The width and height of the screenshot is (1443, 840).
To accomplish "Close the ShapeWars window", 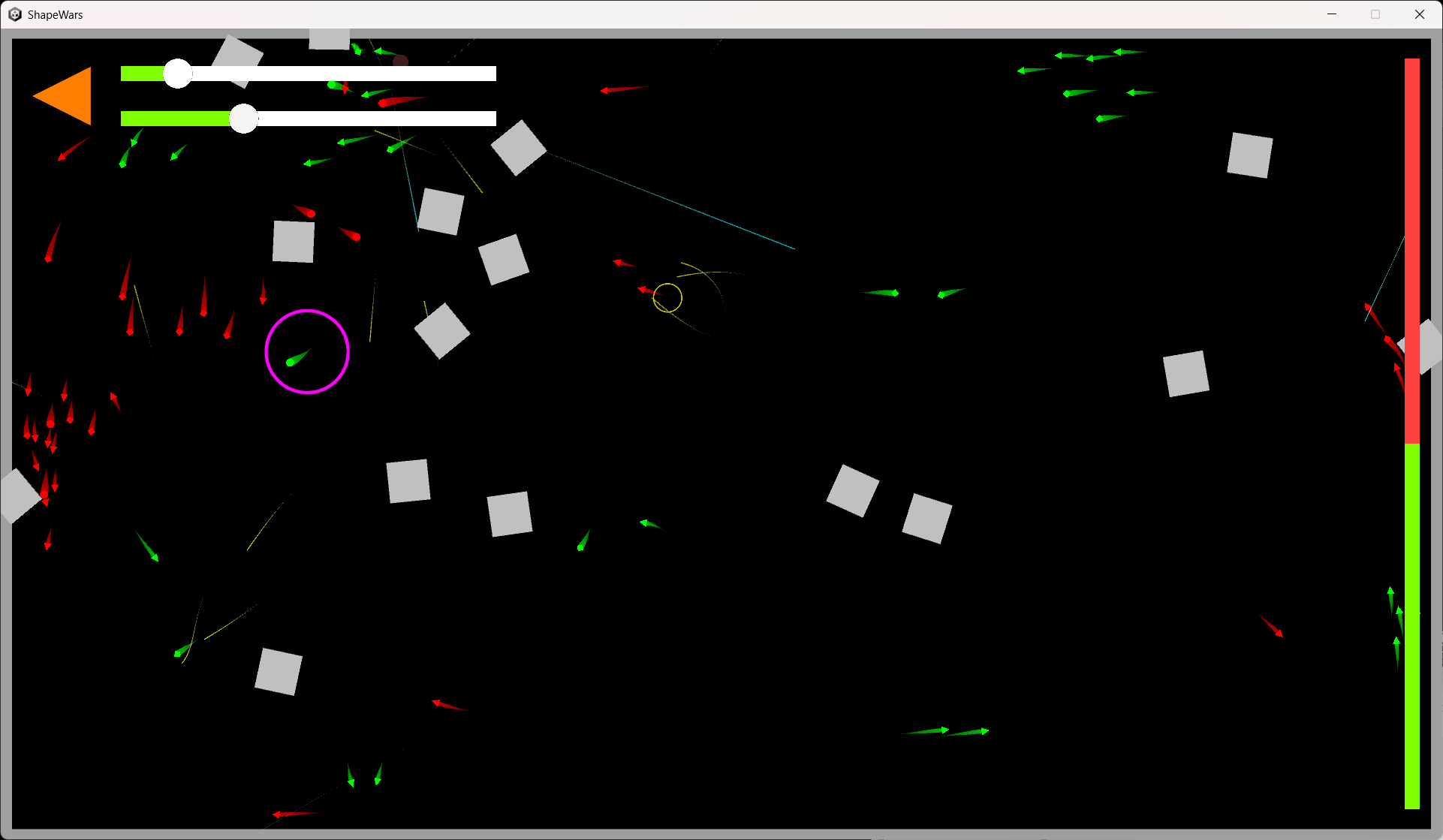I will coord(1419,14).
